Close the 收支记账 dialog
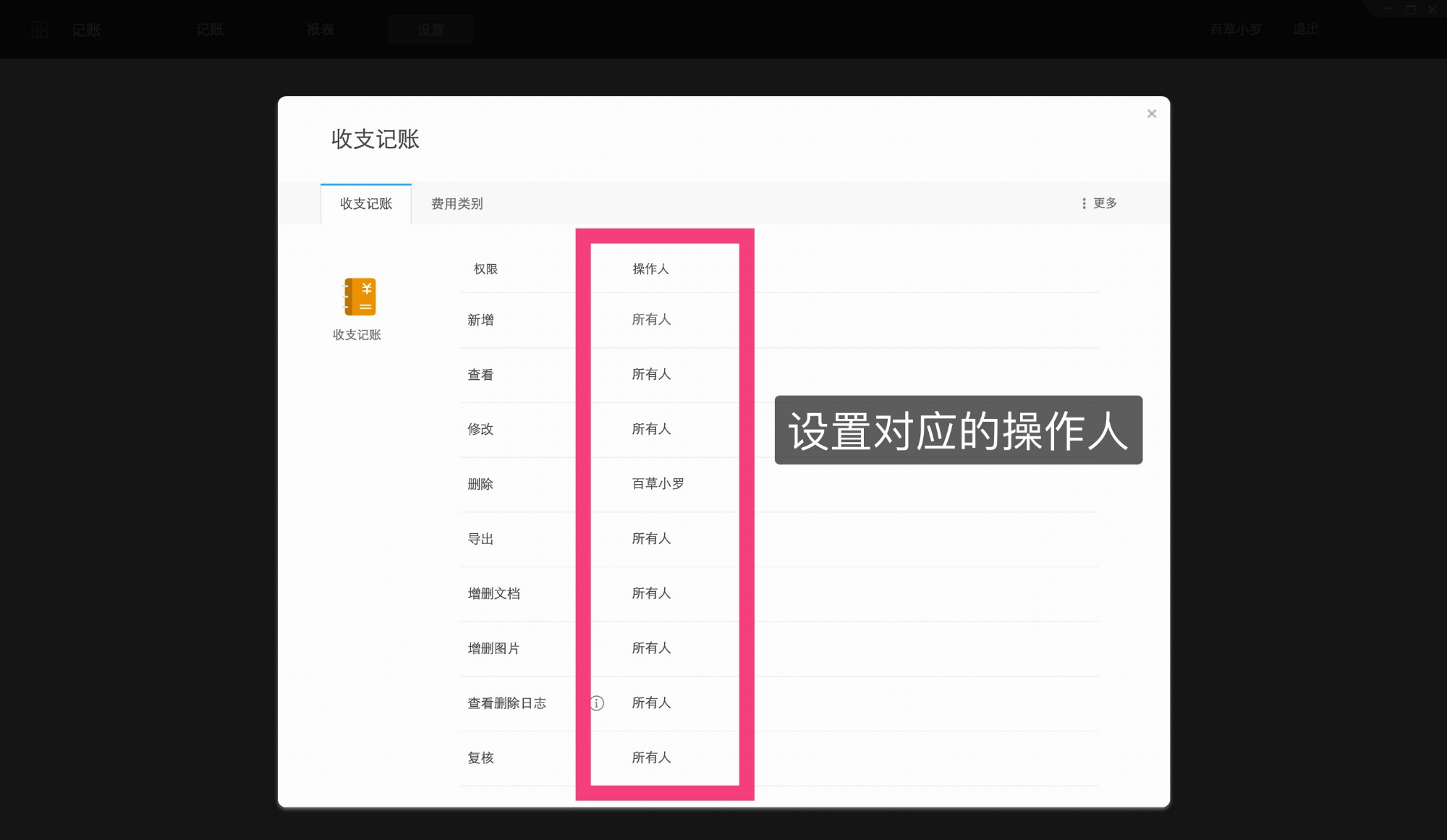This screenshot has width=1447, height=840. coord(1152,114)
